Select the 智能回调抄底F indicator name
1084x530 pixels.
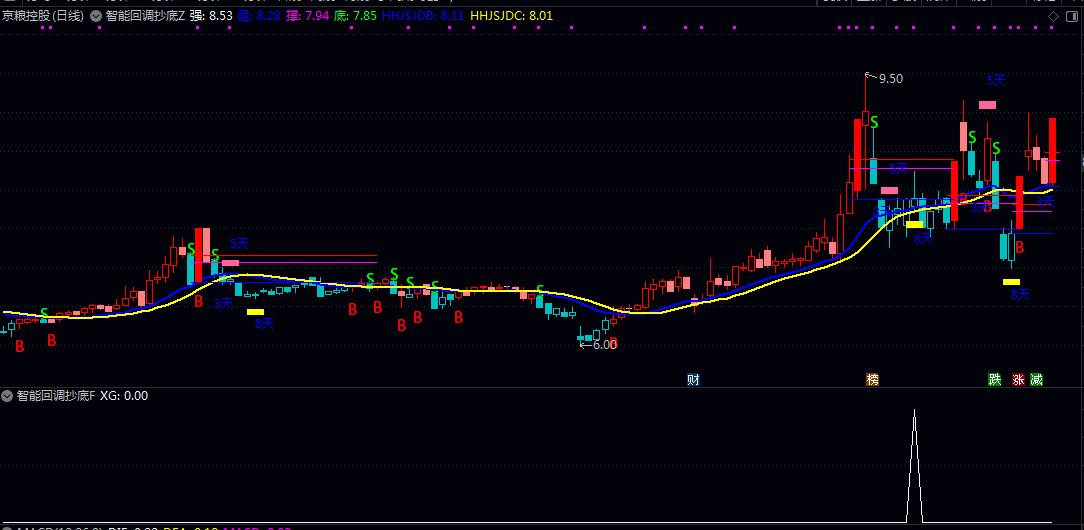[x=56, y=396]
